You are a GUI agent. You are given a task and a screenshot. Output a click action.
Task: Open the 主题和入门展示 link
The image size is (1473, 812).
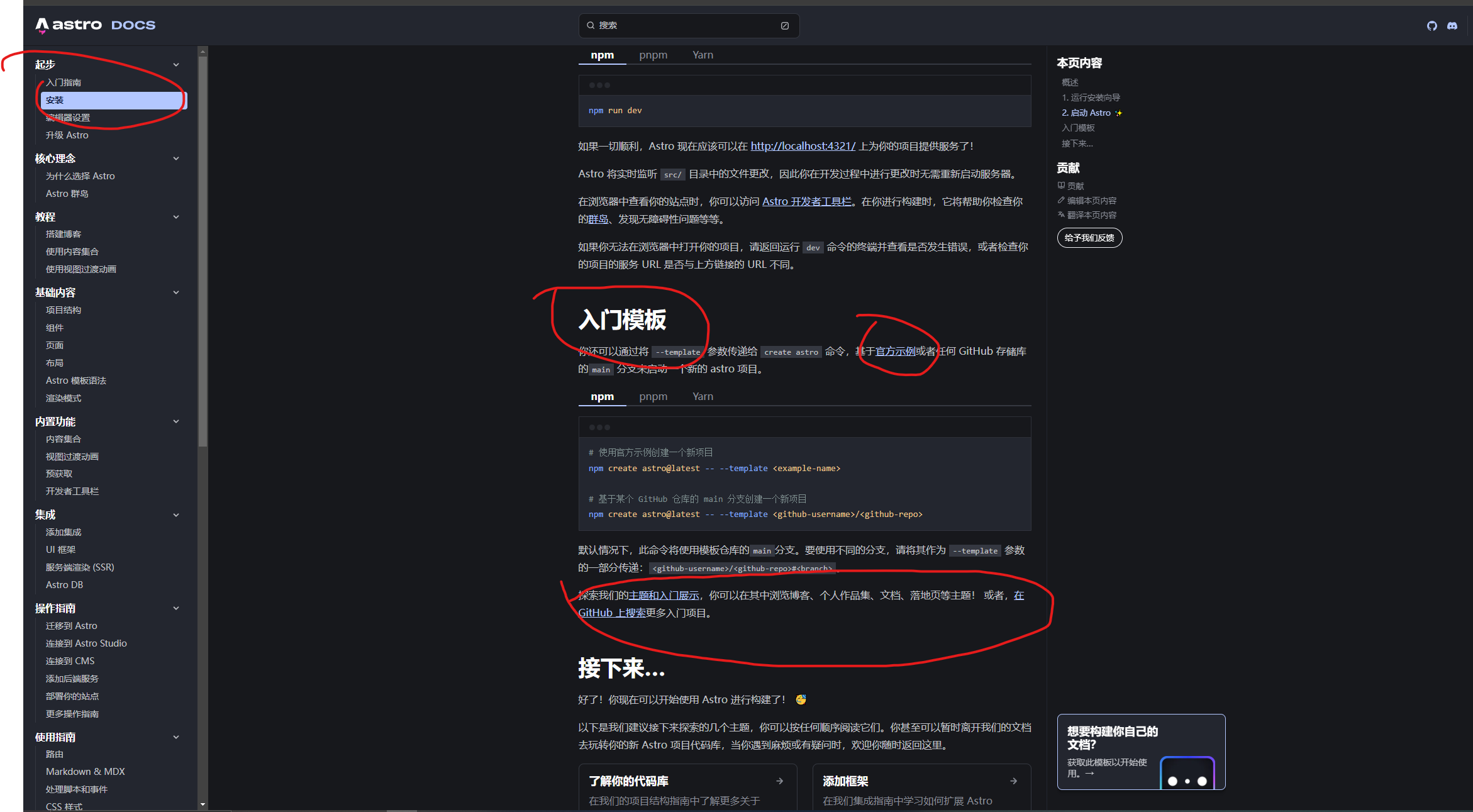click(x=664, y=595)
